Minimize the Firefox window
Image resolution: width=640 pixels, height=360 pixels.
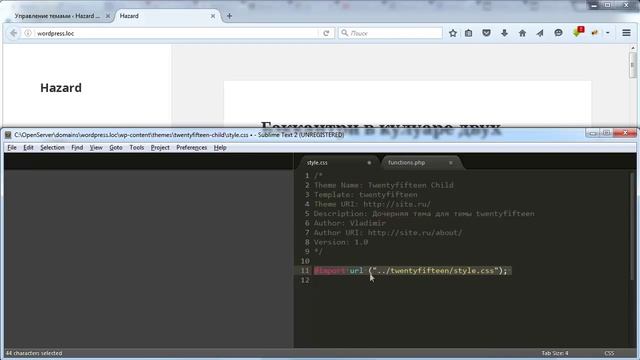pyautogui.click(x=594, y=5)
